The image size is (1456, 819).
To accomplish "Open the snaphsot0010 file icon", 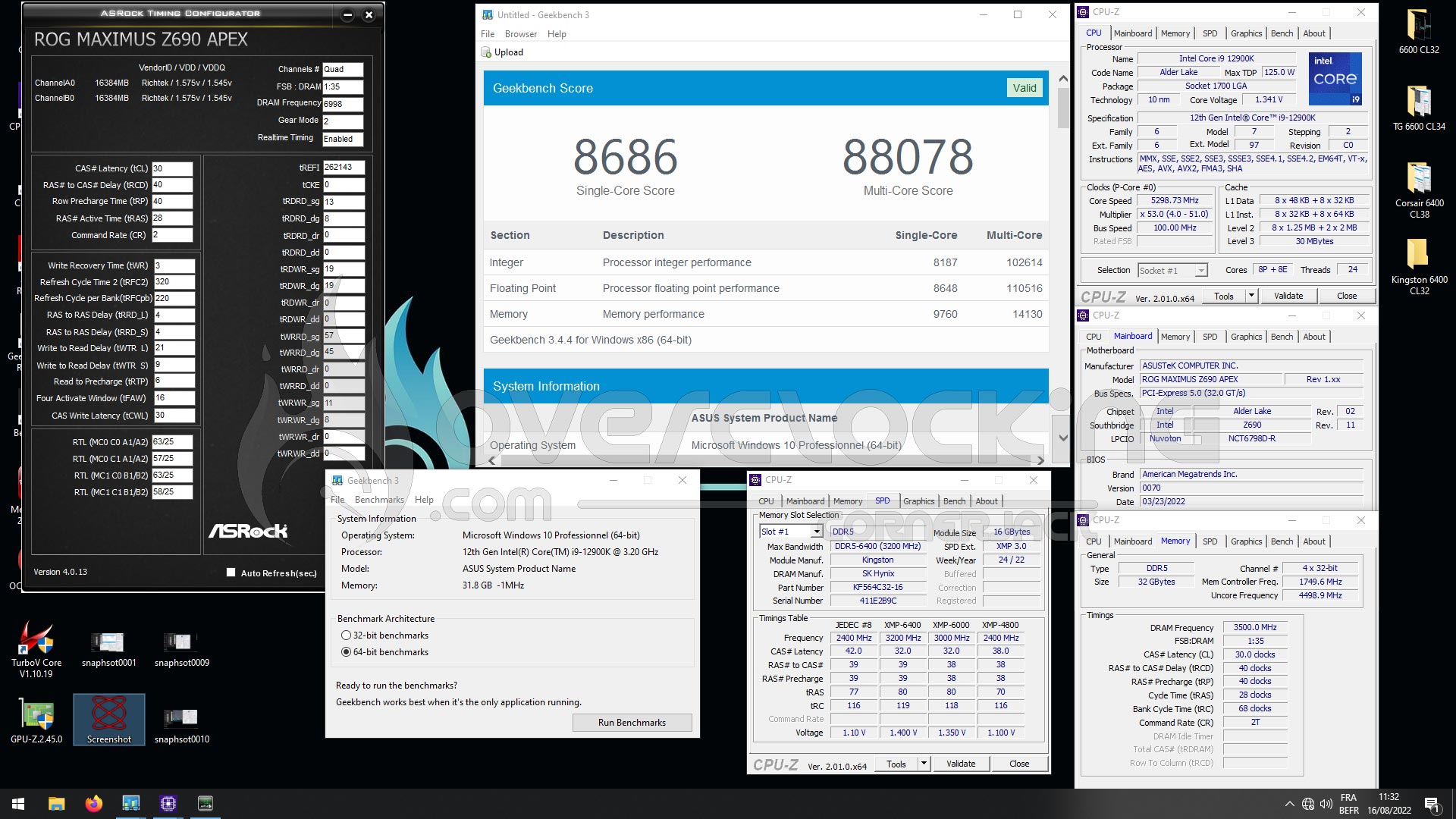I will pyautogui.click(x=181, y=726).
